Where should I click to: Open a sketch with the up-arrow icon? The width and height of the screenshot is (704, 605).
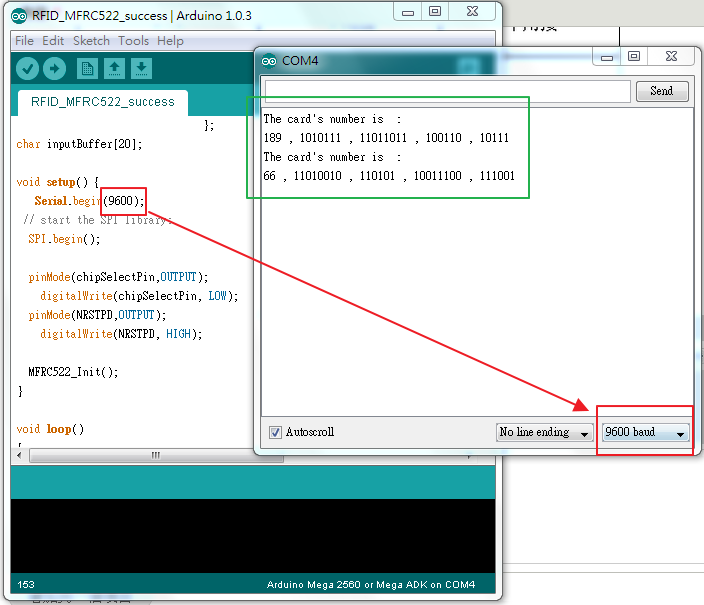[x=114, y=69]
